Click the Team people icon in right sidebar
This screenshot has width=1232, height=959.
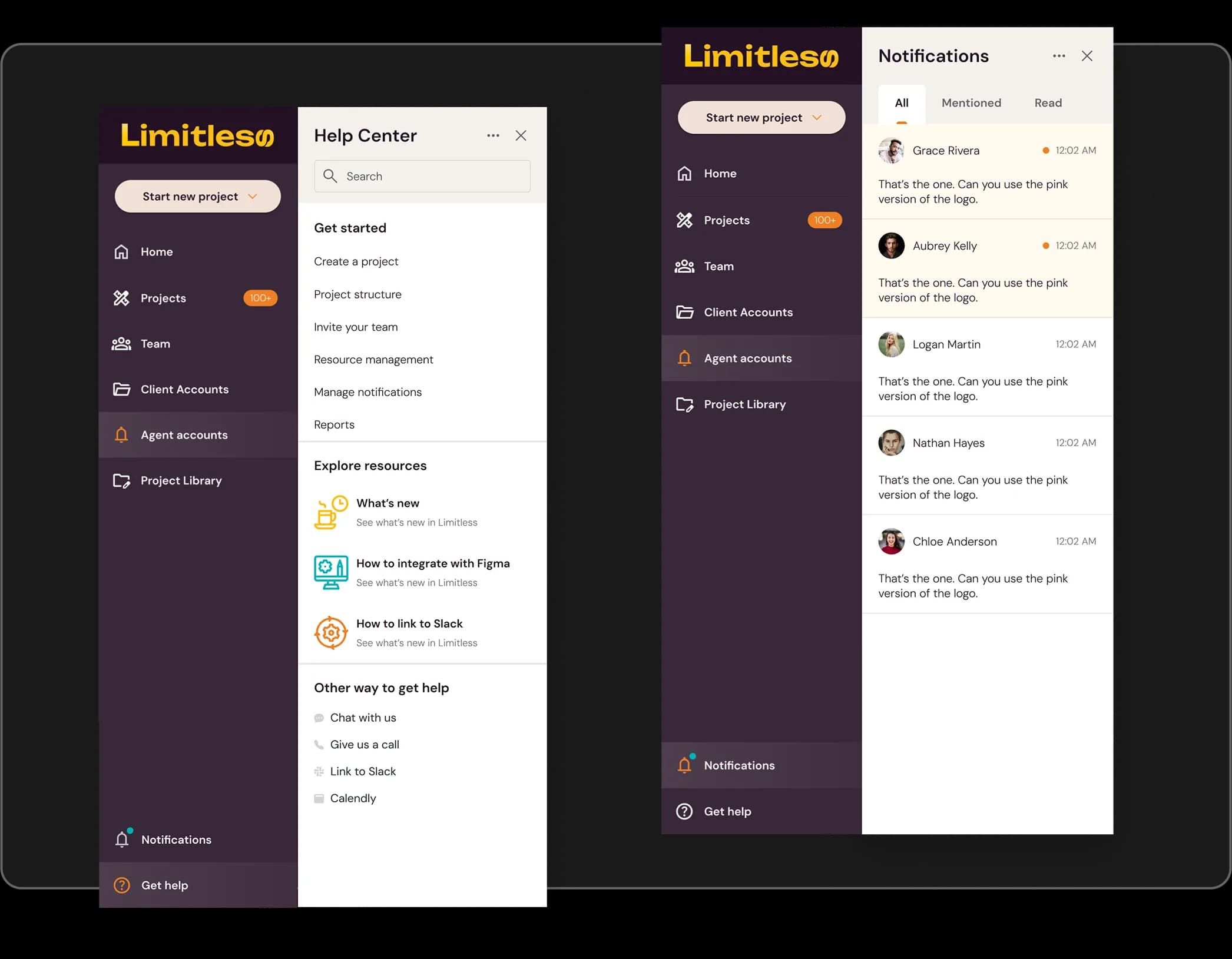coord(684,266)
